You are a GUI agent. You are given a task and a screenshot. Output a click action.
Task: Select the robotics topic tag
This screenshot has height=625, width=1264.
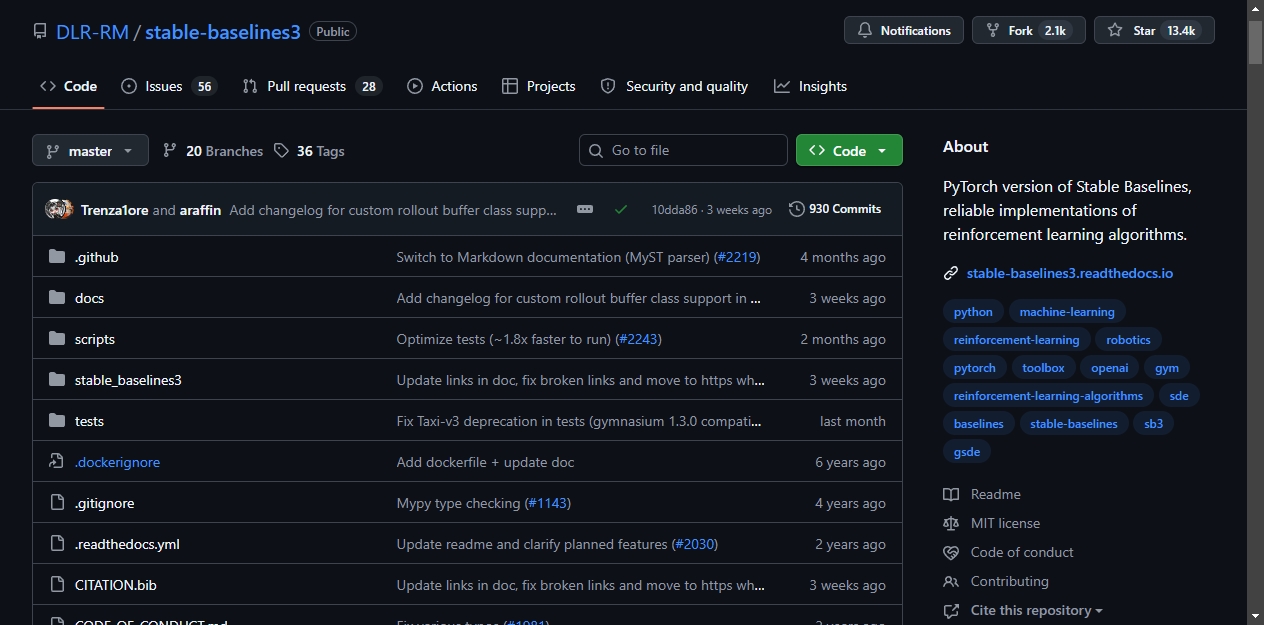tap(1128, 340)
